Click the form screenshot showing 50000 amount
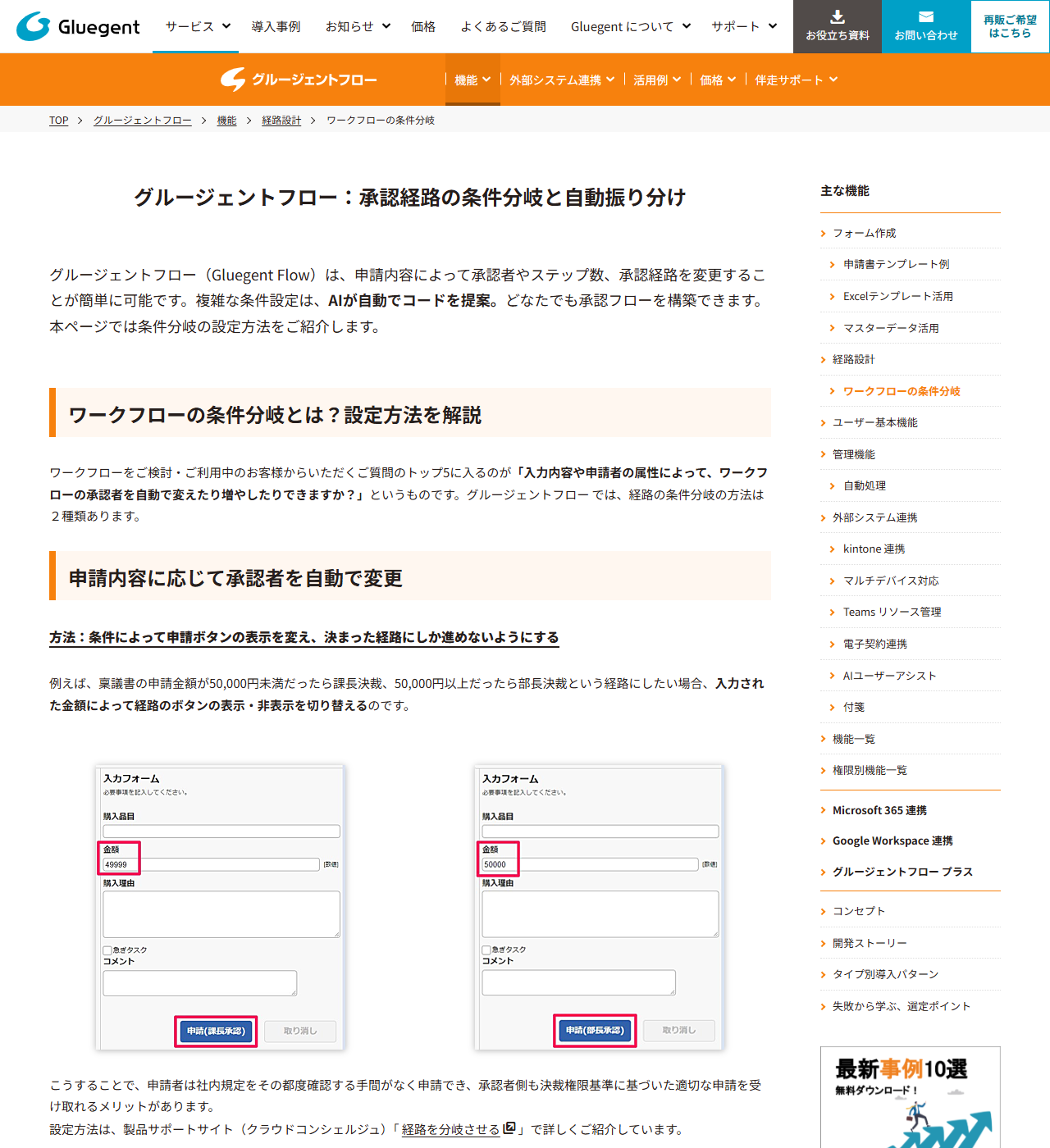This screenshot has width=1050, height=1148. coord(599,908)
